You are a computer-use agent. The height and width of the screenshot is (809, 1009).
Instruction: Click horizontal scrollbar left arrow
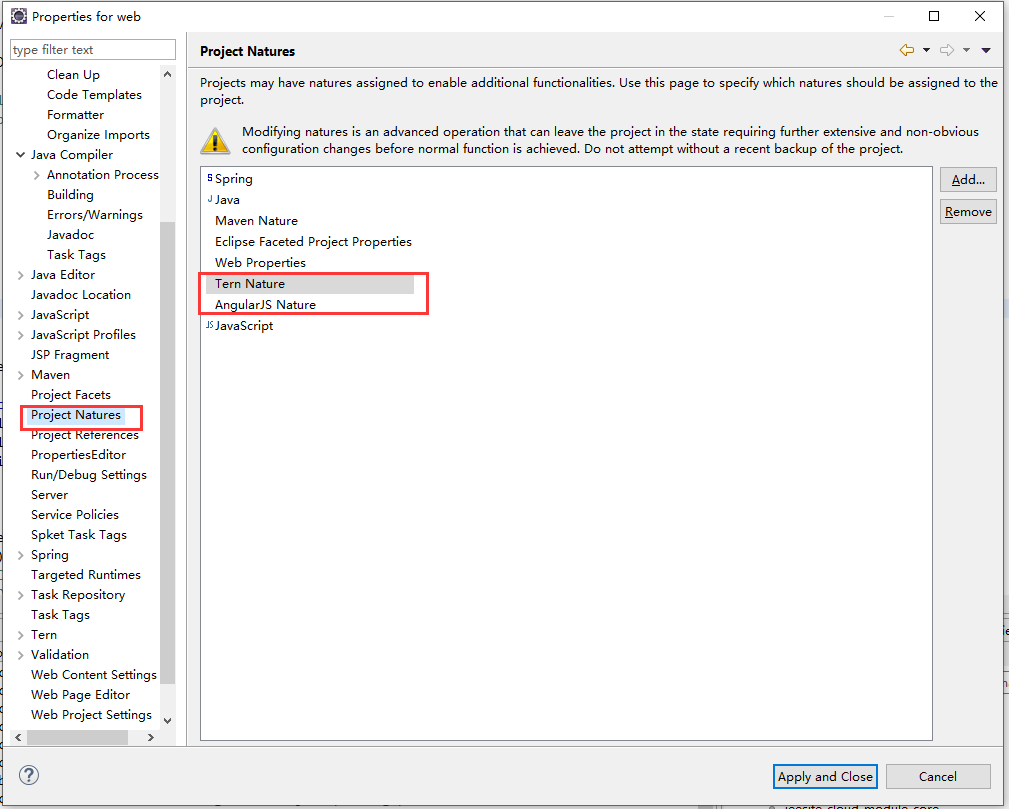(x=18, y=738)
